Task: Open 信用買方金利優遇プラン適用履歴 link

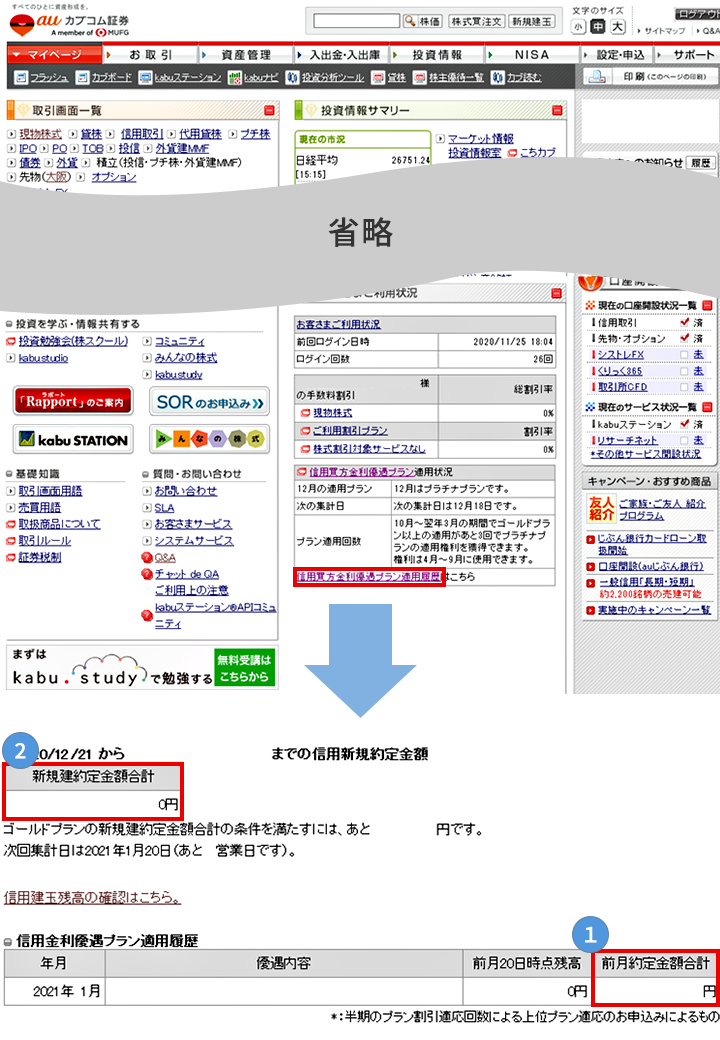Action: tap(368, 577)
